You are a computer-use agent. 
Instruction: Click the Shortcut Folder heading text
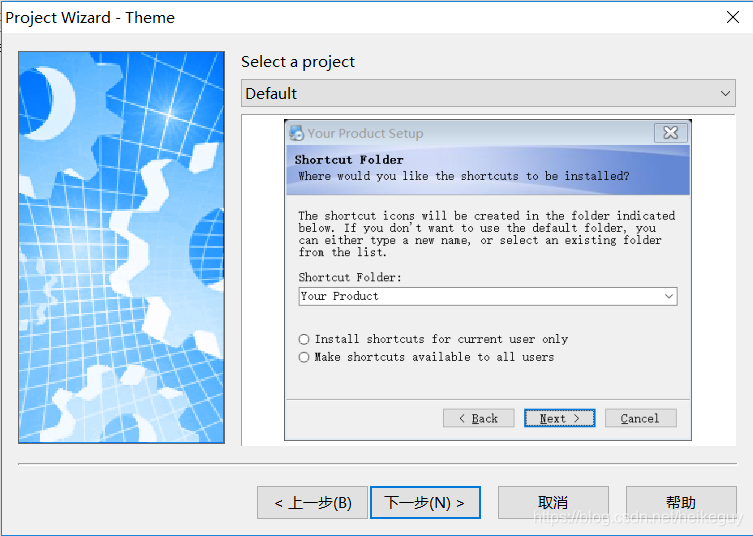[x=349, y=159]
